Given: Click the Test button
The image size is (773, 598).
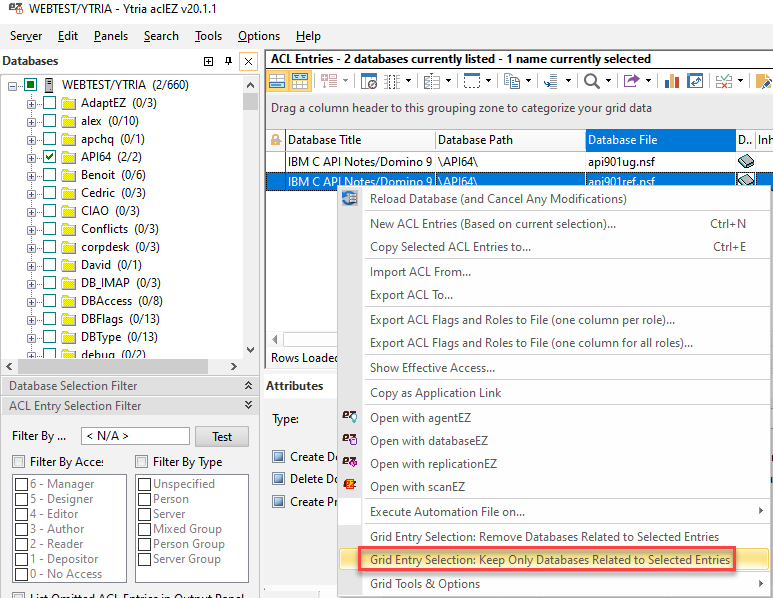Looking at the screenshot, I should (x=222, y=436).
